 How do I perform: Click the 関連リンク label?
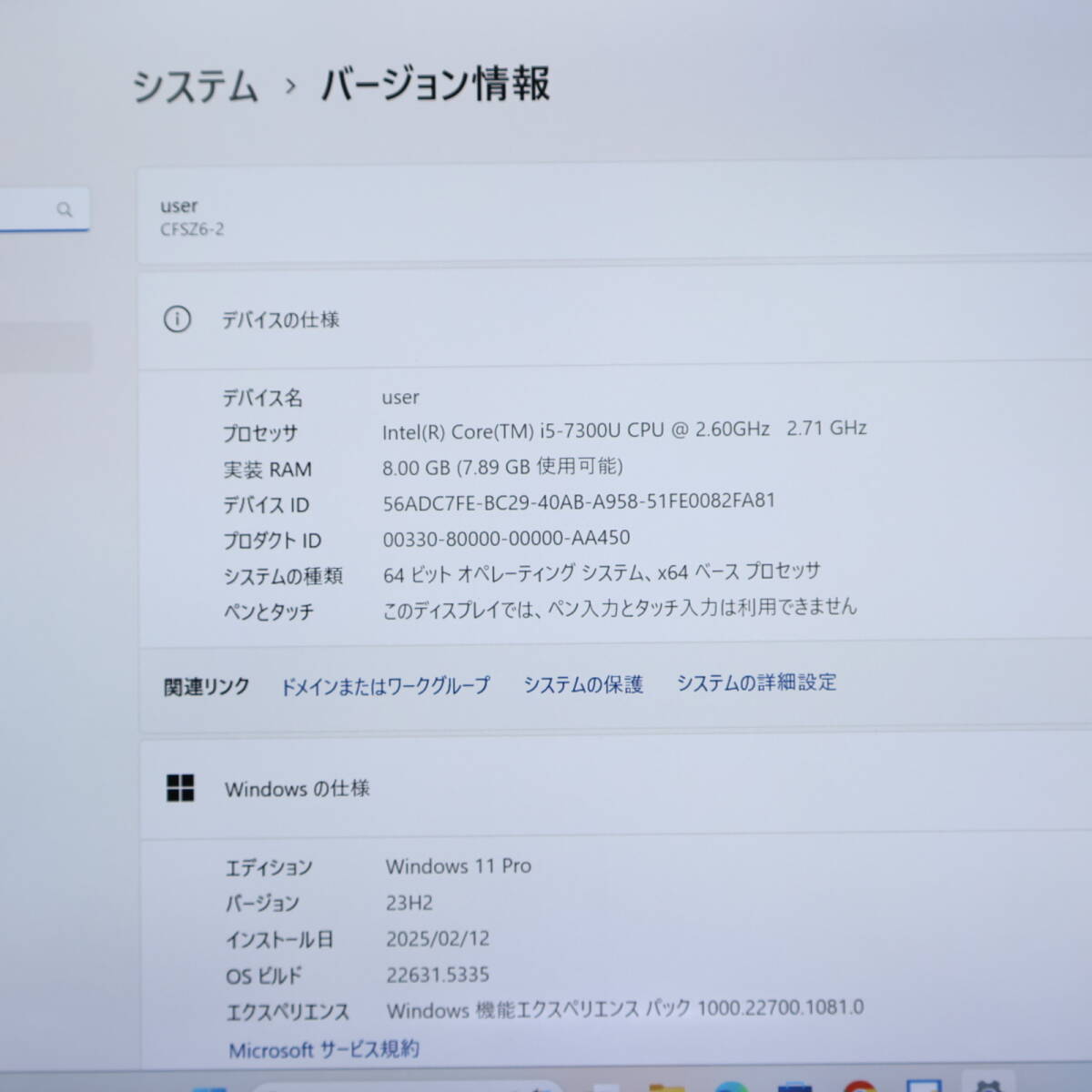pyautogui.click(x=207, y=687)
